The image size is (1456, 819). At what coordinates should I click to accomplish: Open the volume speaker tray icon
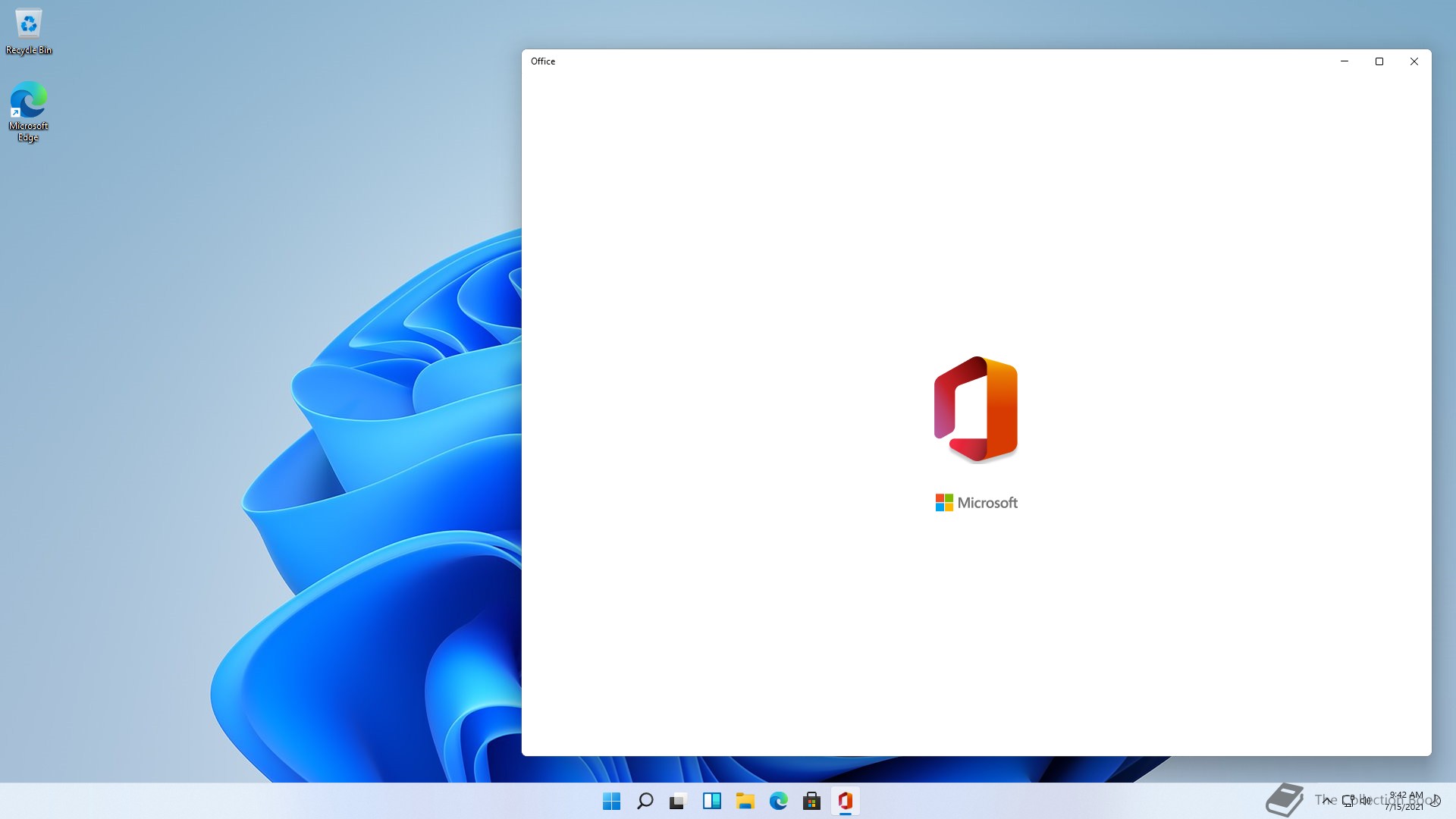(x=1366, y=800)
